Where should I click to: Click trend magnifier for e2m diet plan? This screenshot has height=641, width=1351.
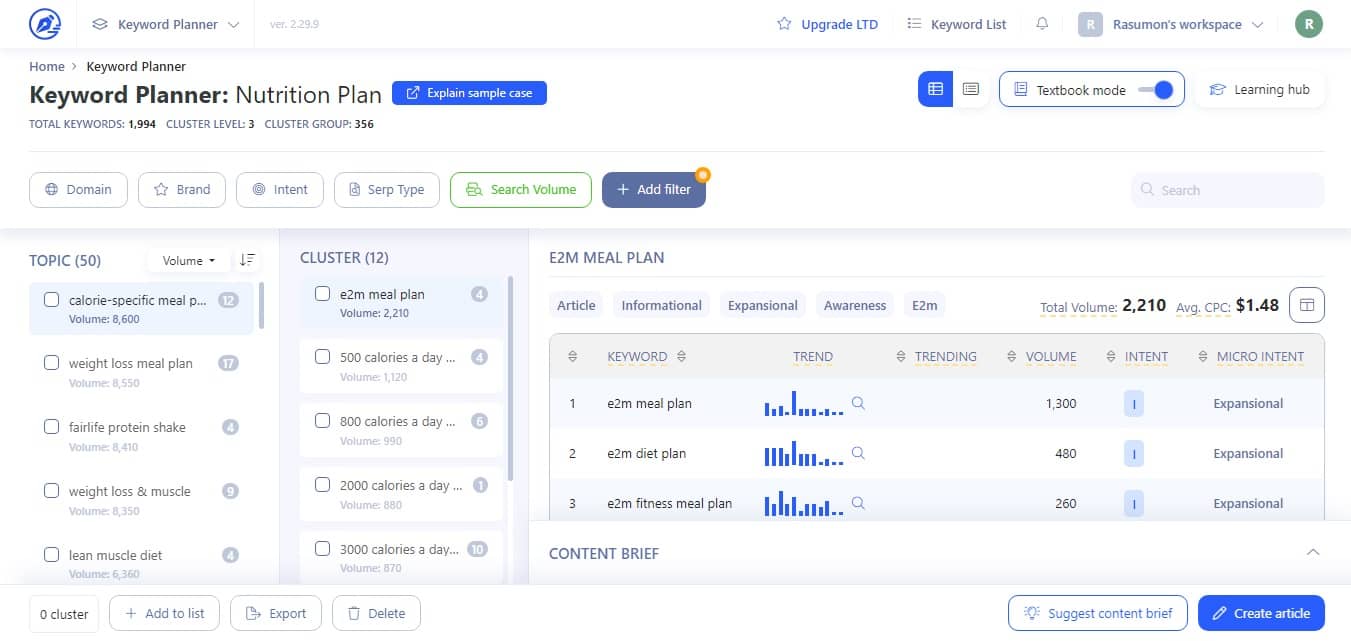click(x=858, y=454)
